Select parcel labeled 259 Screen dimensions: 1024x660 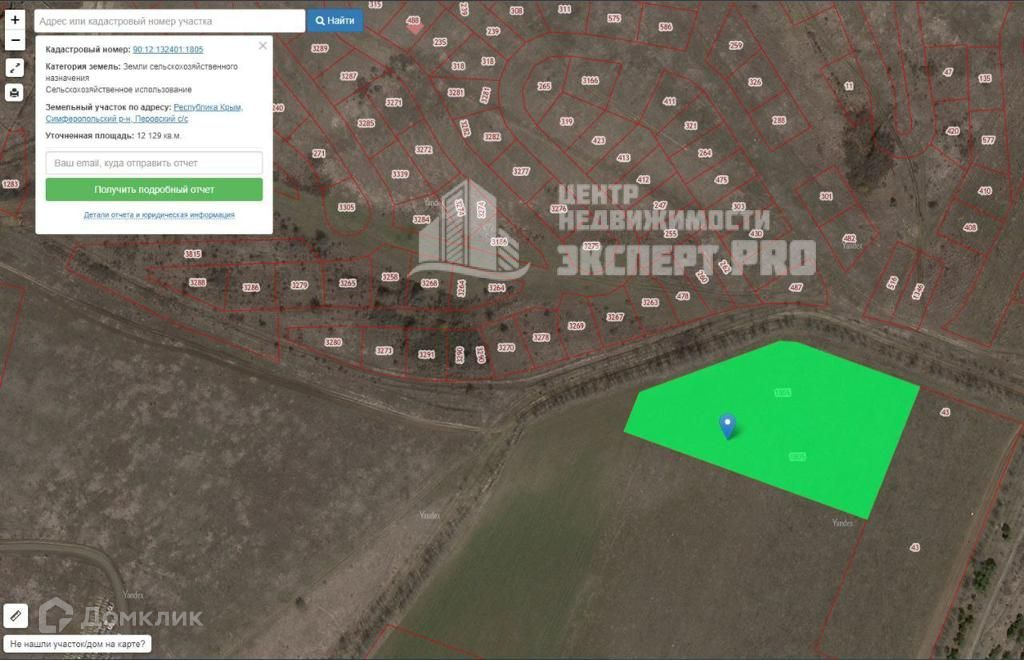[x=736, y=45]
